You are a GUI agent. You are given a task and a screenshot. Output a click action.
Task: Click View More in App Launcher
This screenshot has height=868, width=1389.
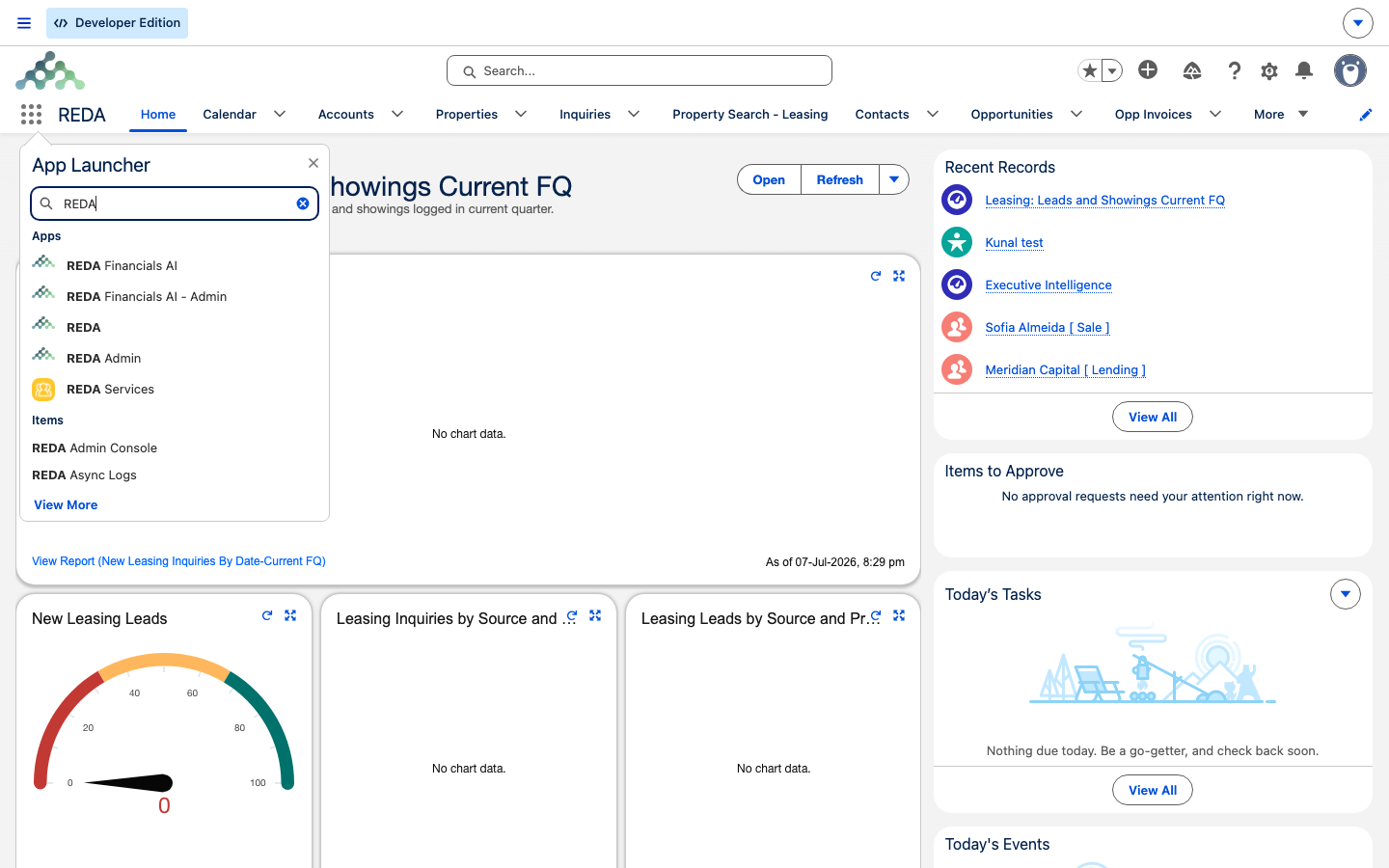[x=66, y=504]
